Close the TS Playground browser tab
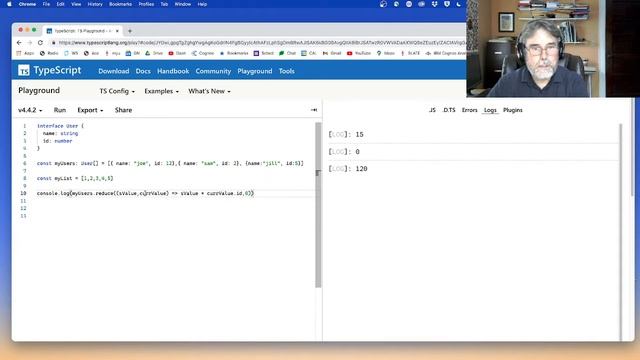Image resolution: width=640 pixels, height=360 pixels. pyautogui.click(x=117, y=31)
